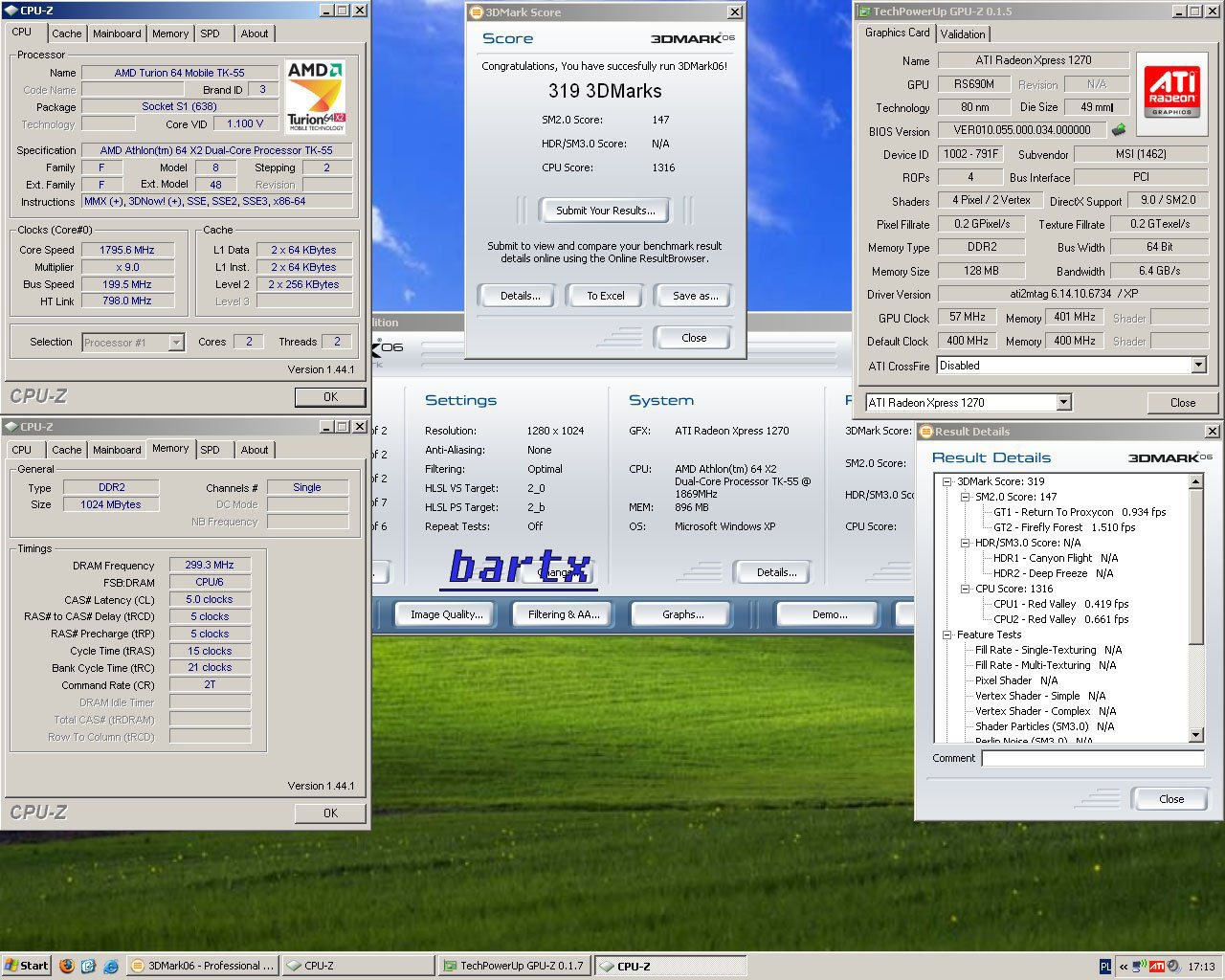Collapse the CPU Score: 1316 node

965,589
